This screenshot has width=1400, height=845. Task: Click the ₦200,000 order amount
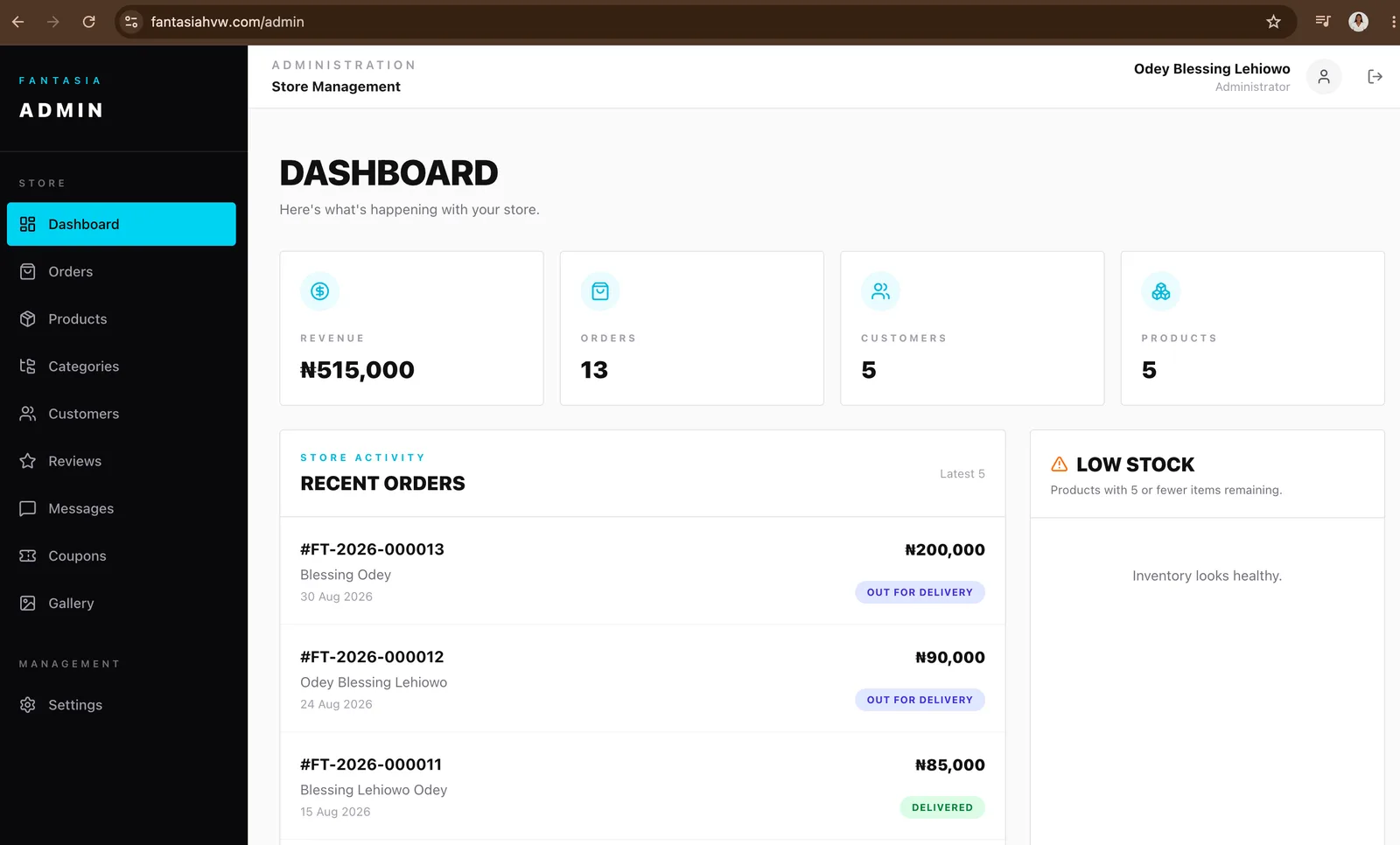(945, 549)
